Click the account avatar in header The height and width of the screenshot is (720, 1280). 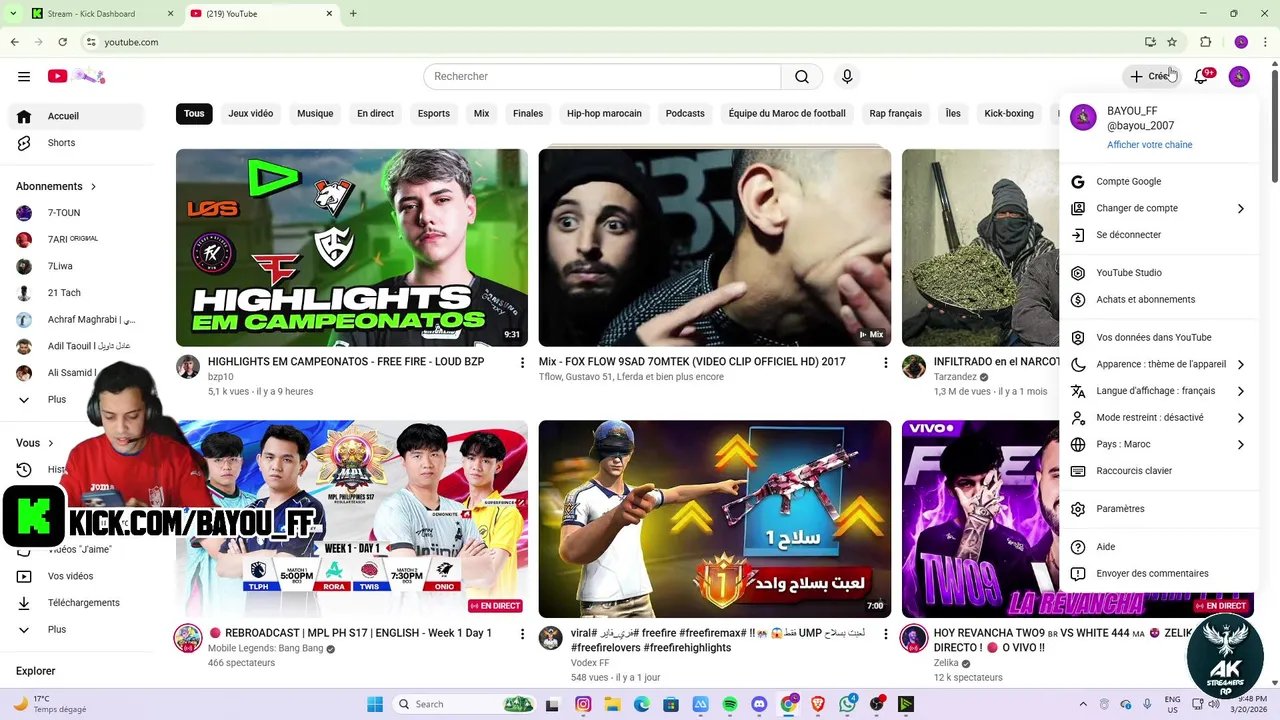[x=1239, y=76]
